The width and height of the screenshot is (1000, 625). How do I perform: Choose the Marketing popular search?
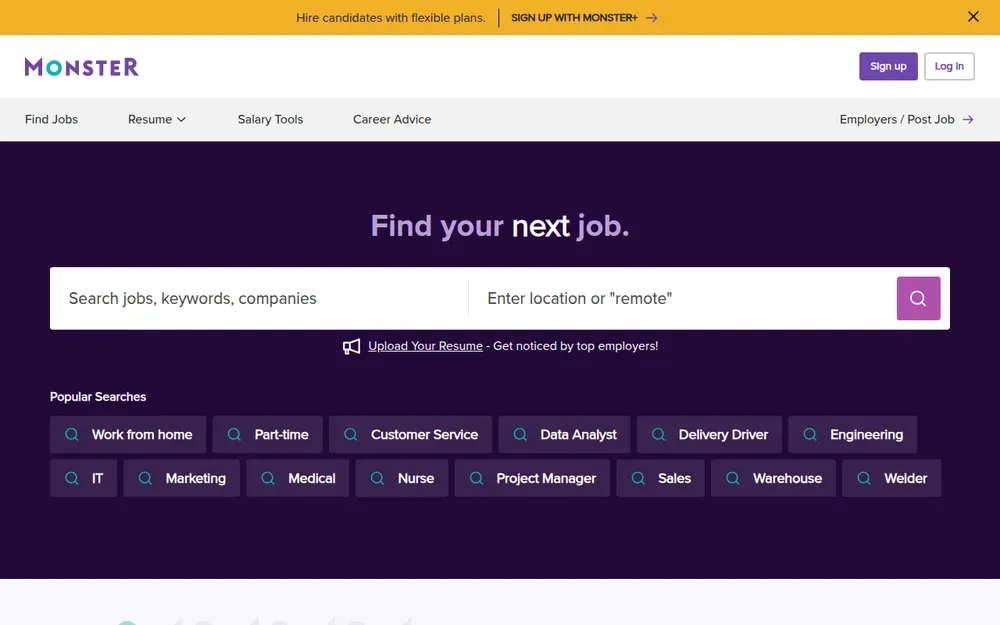tap(182, 478)
